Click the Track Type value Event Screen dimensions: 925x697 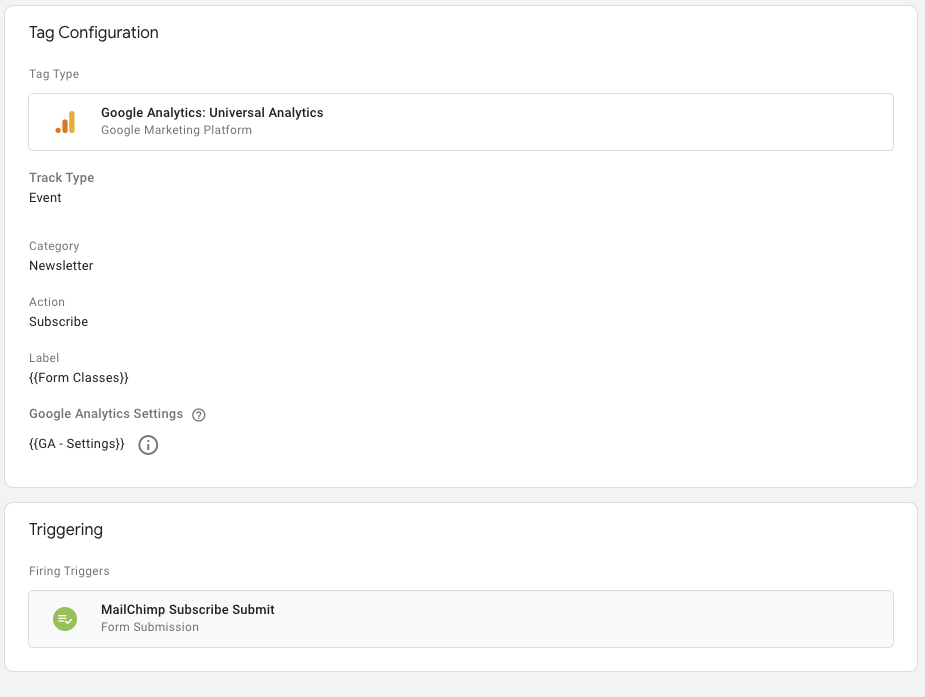click(x=45, y=198)
